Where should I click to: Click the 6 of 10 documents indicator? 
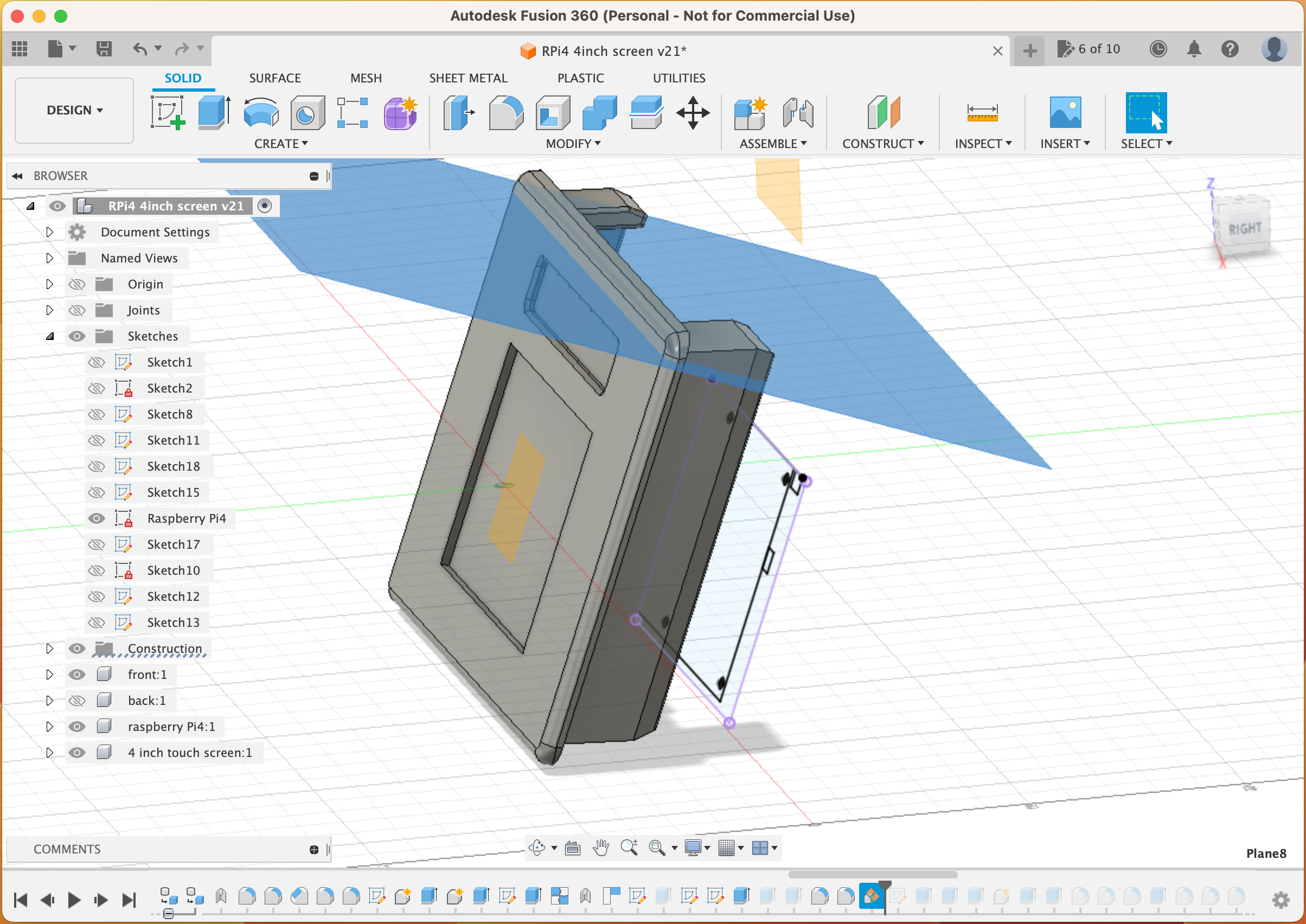[x=1089, y=49]
